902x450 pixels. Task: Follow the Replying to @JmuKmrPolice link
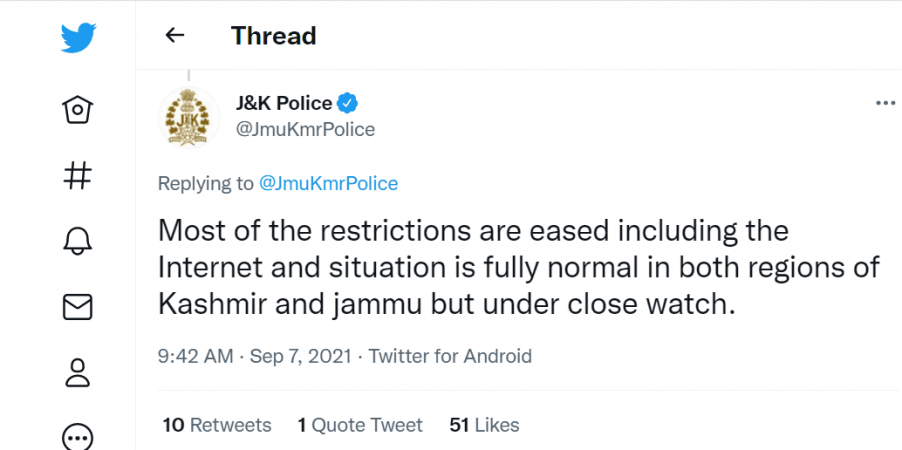pos(328,184)
